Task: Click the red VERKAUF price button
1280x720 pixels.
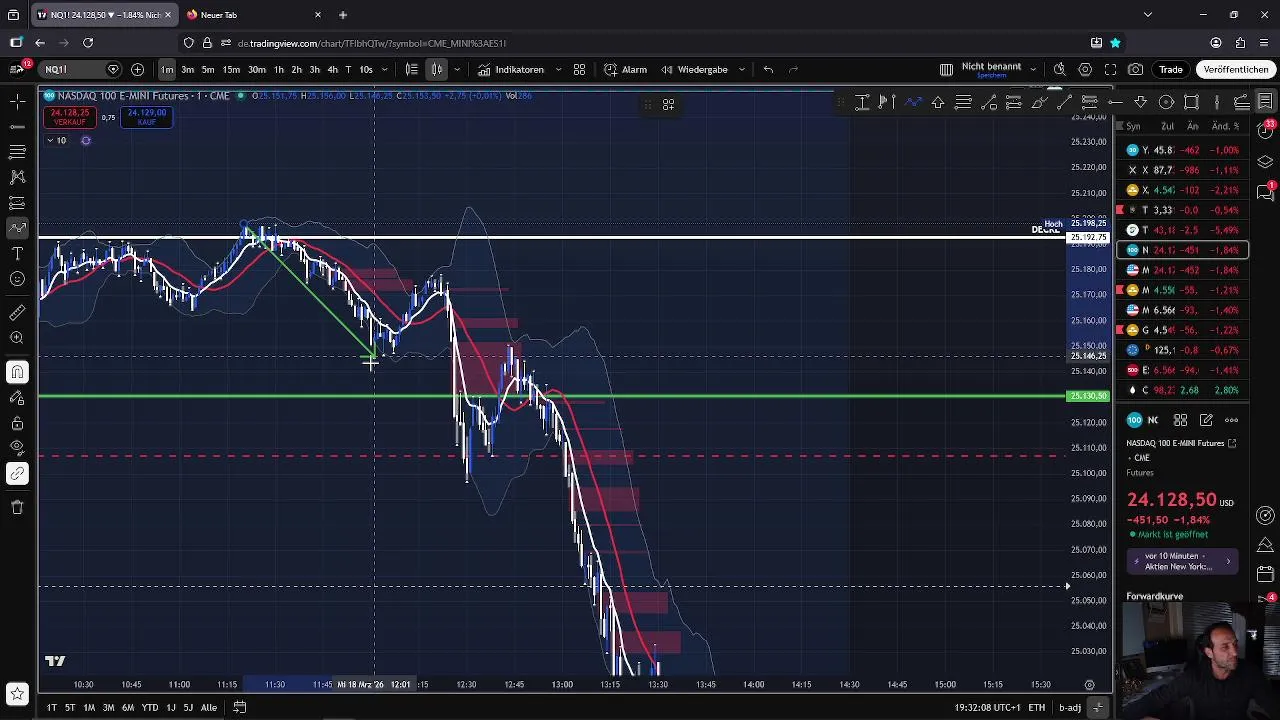Action: click(x=69, y=117)
